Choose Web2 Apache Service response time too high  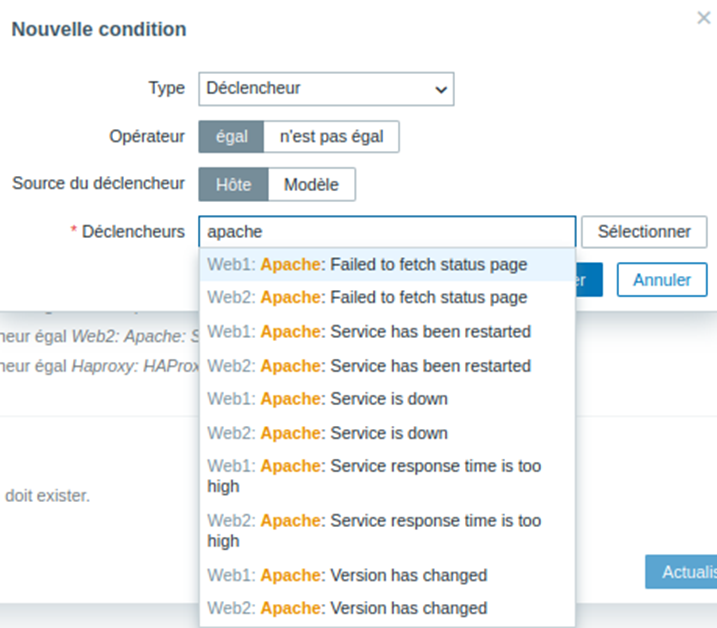(374, 531)
